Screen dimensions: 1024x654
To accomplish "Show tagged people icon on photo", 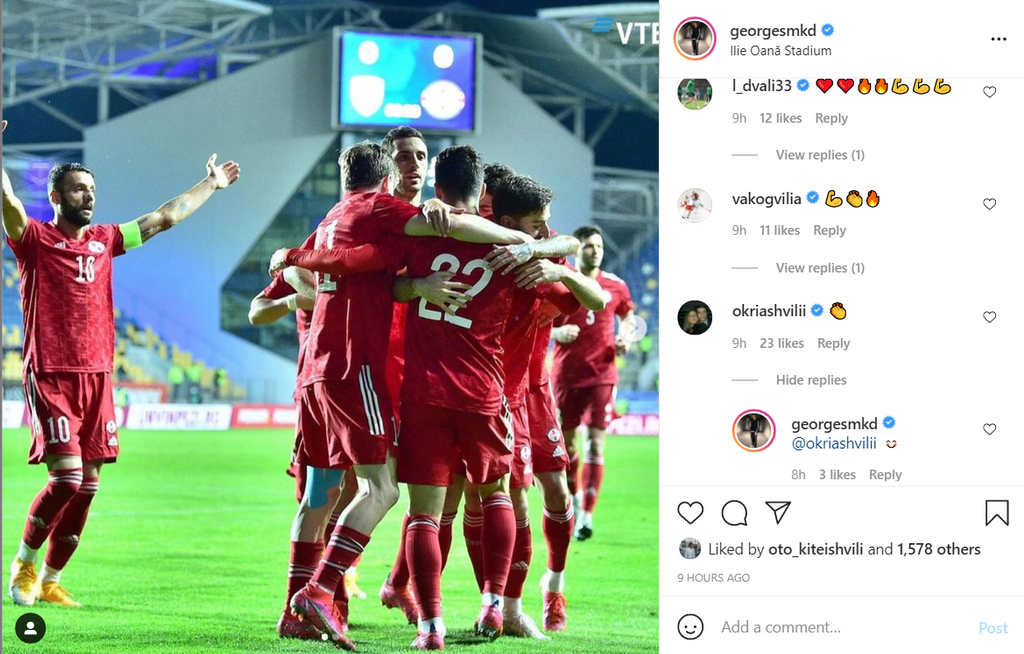I will 30,628.
